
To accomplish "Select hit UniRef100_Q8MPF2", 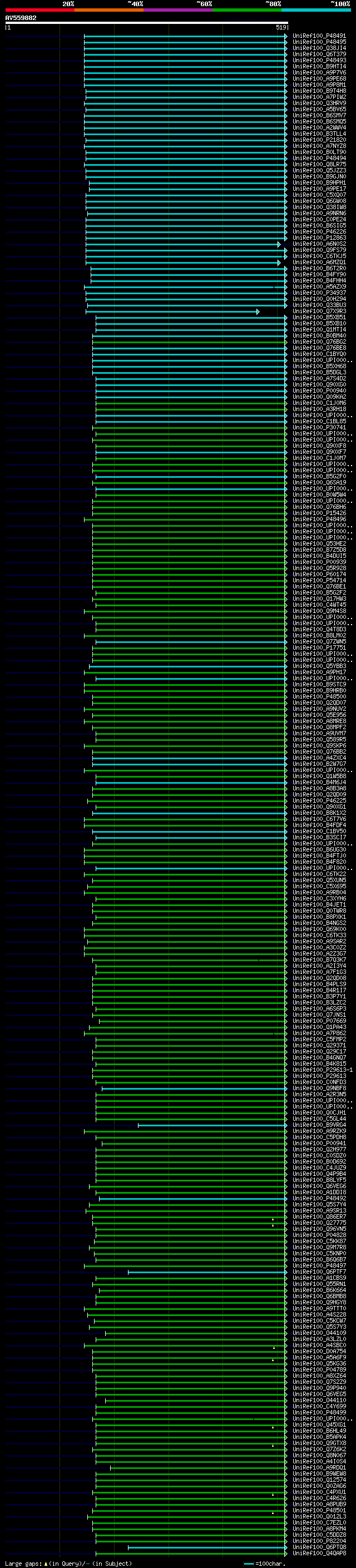I will coord(319,728).
